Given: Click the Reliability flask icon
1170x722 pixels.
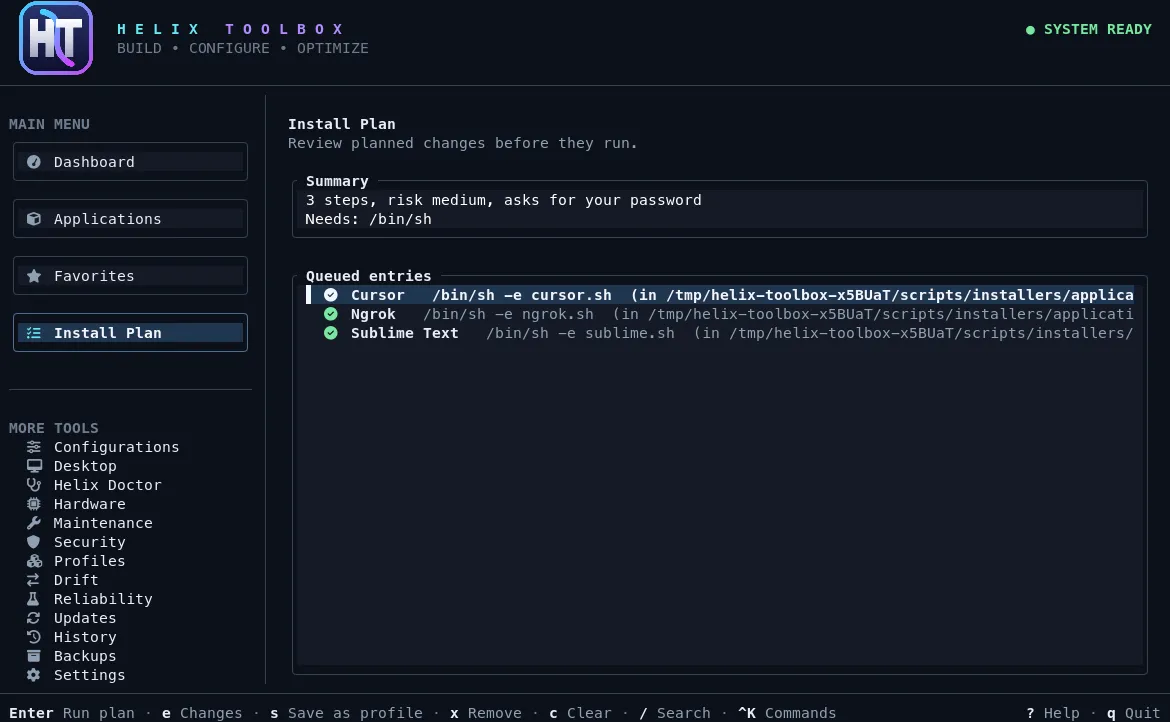Looking at the screenshot, I should click(x=34, y=599).
